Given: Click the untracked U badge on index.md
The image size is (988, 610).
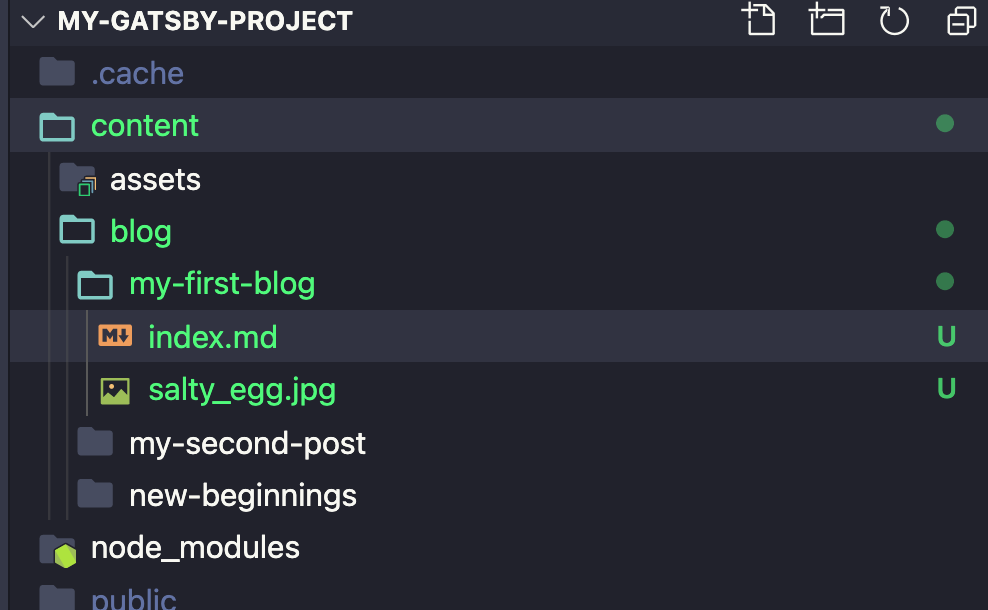Looking at the screenshot, I should [945, 337].
